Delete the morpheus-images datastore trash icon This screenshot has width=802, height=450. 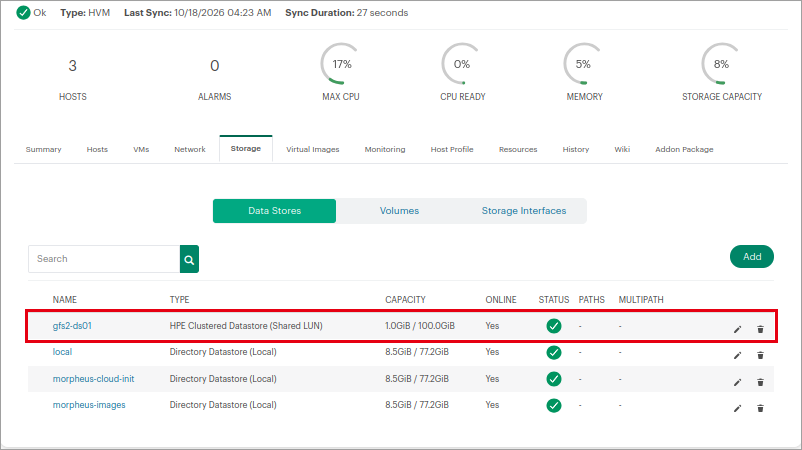click(760, 408)
